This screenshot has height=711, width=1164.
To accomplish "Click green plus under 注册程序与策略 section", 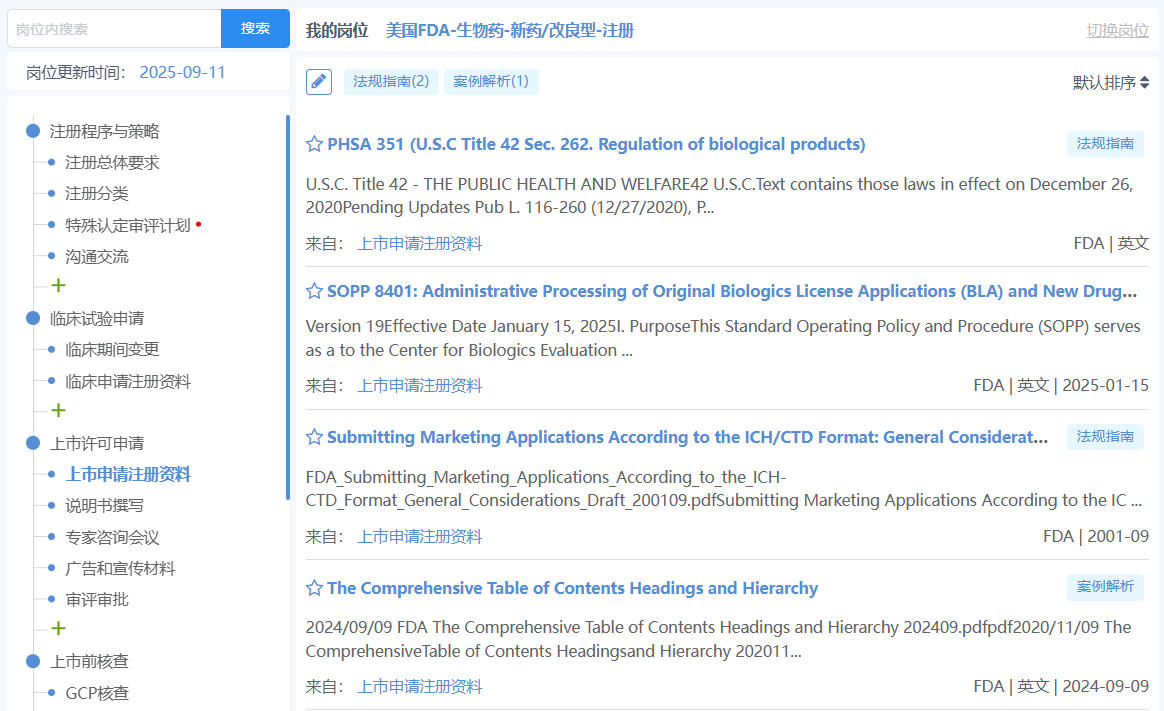I will tap(58, 286).
